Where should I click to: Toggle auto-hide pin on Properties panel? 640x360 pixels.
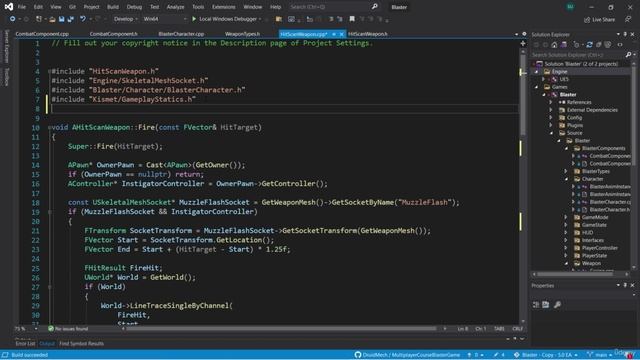pyautogui.click(x=625, y=285)
